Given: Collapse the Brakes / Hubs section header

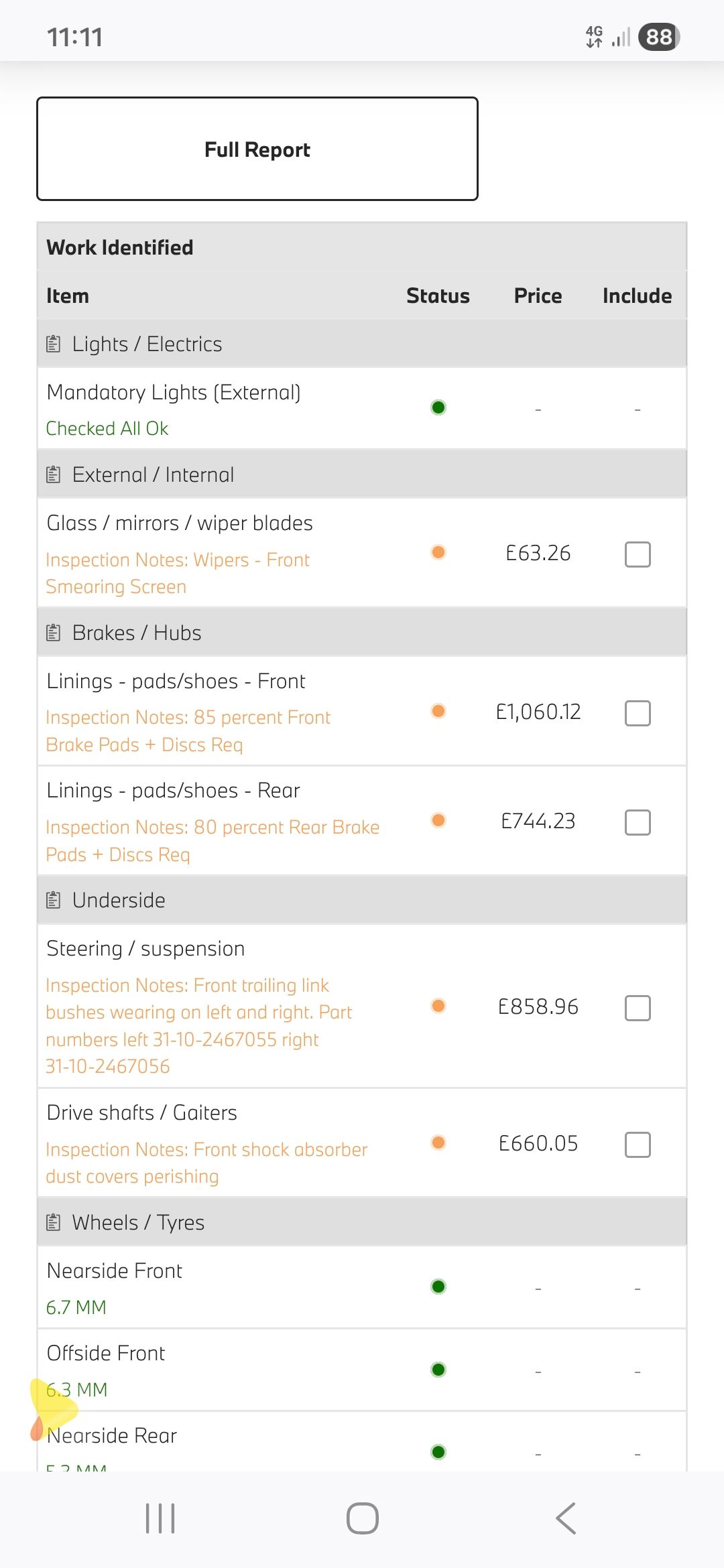Looking at the screenshot, I should [x=362, y=633].
